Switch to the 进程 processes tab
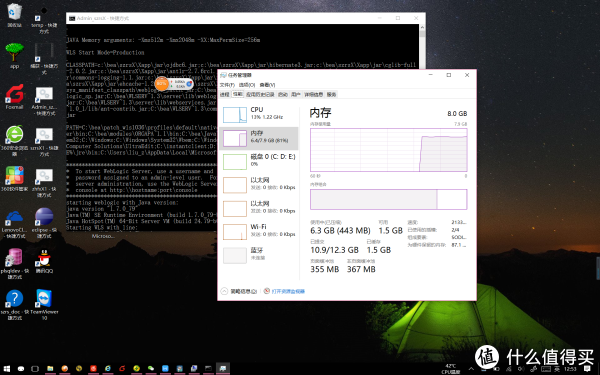The image size is (600, 375). pyautogui.click(x=225, y=95)
